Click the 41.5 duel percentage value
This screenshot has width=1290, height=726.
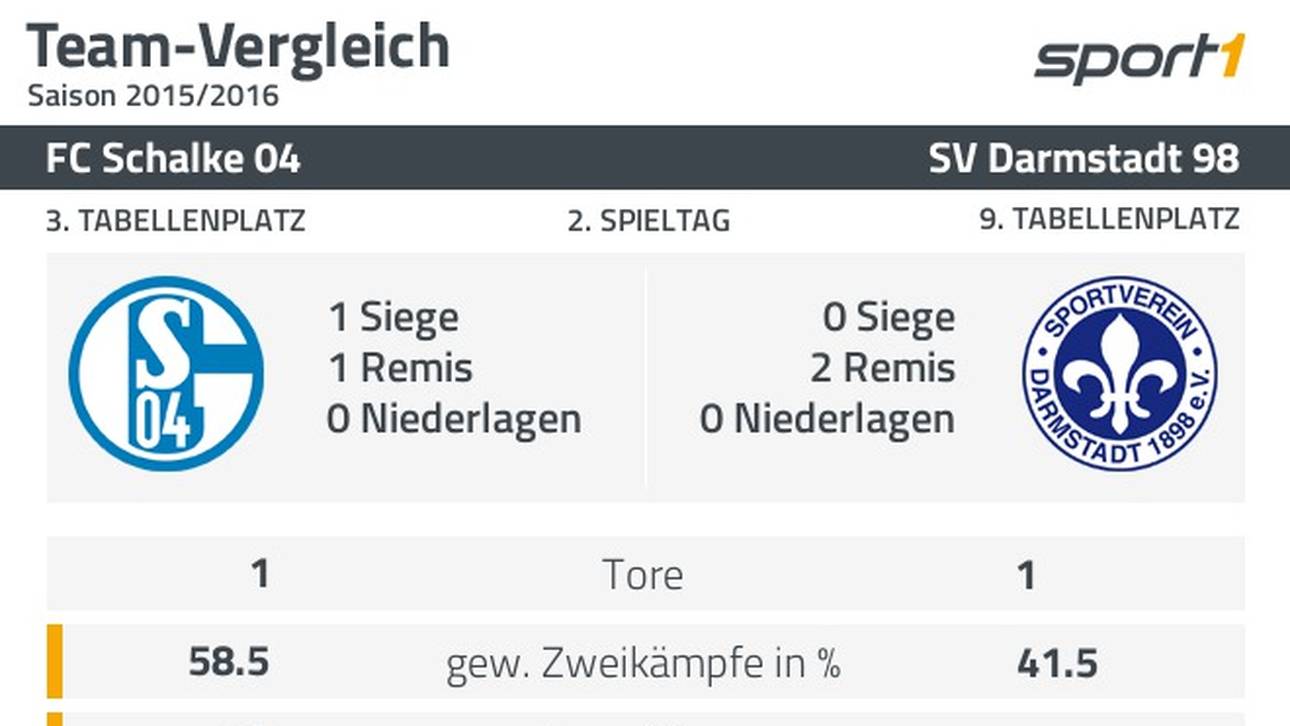1057,662
